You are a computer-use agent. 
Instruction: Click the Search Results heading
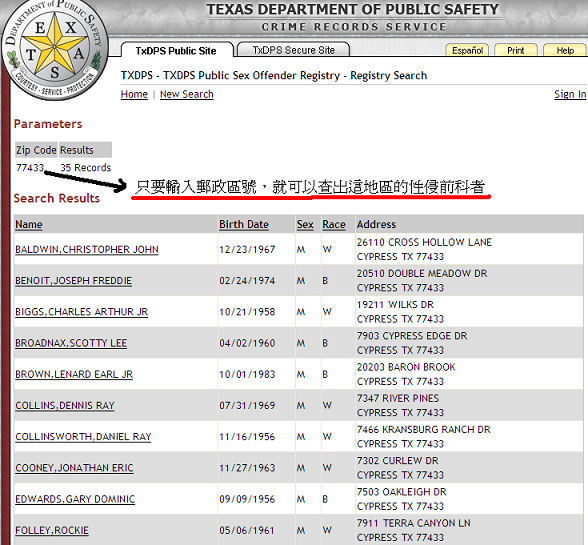pos(57,198)
